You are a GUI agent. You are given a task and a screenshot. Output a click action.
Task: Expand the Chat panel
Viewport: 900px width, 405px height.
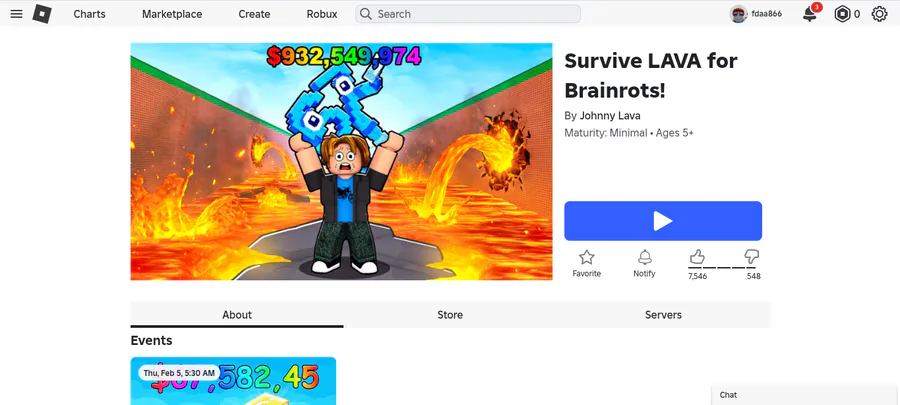click(x=806, y=395)
